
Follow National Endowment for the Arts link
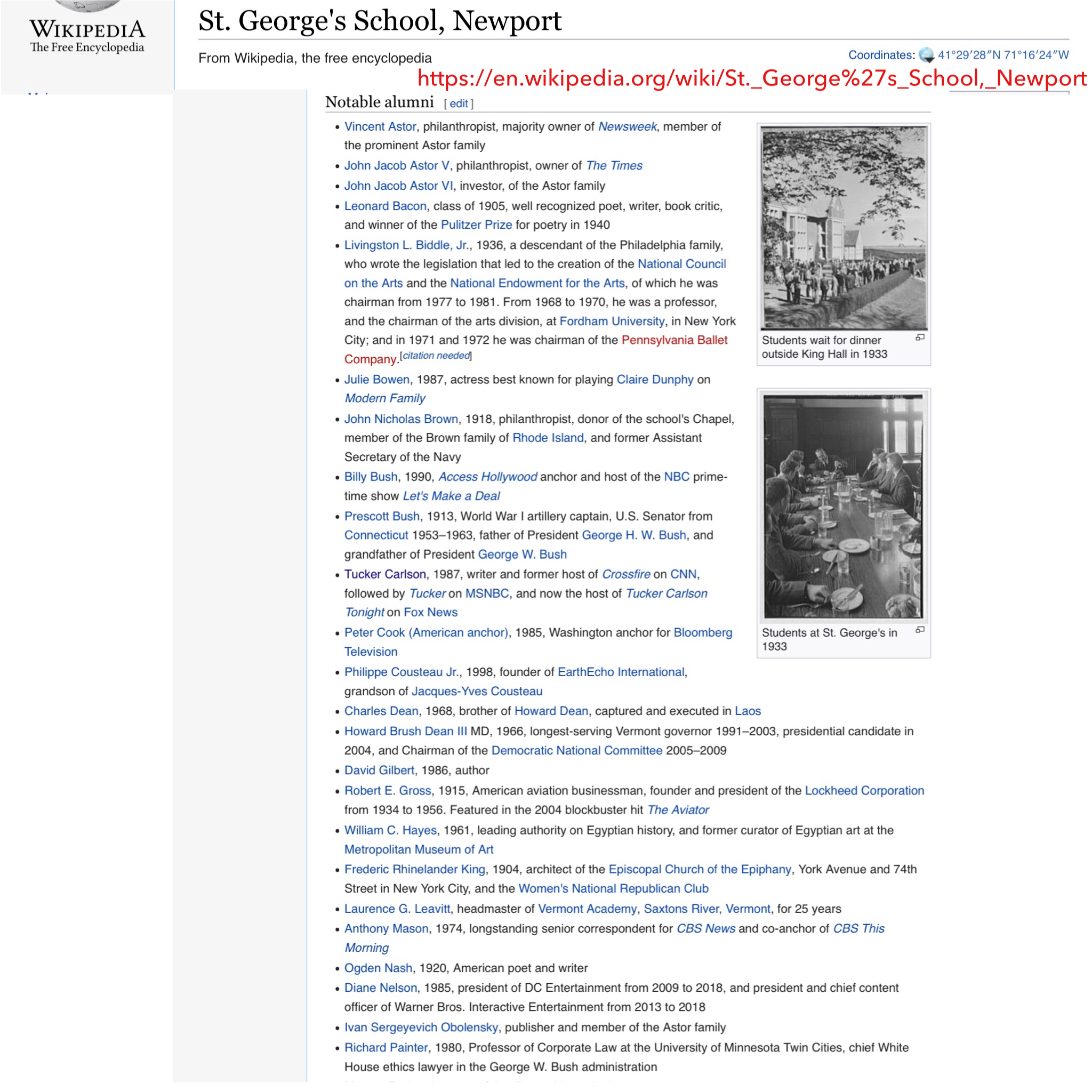click(537, 283)
